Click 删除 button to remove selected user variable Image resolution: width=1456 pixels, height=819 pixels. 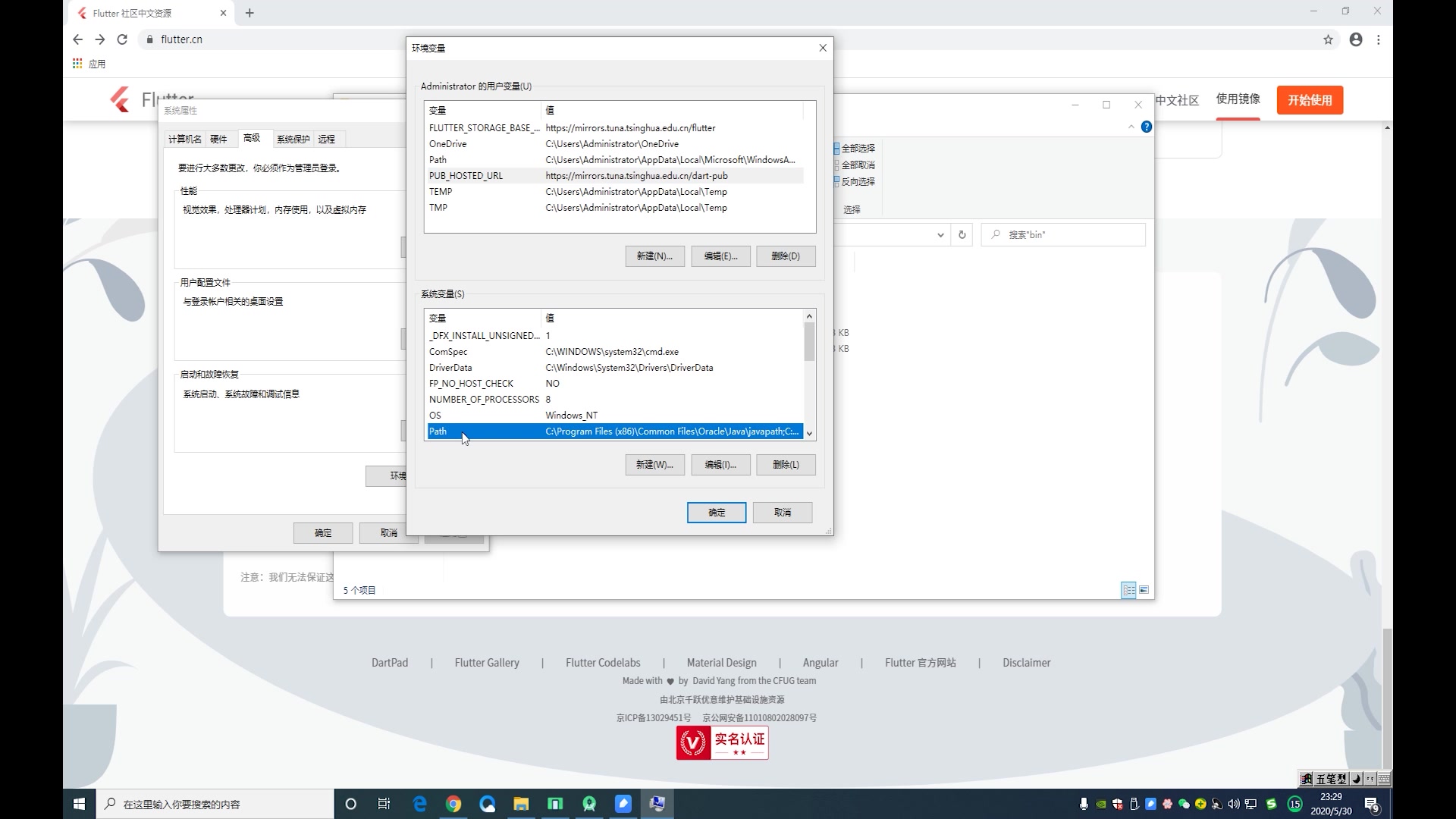tap(786, 256)
